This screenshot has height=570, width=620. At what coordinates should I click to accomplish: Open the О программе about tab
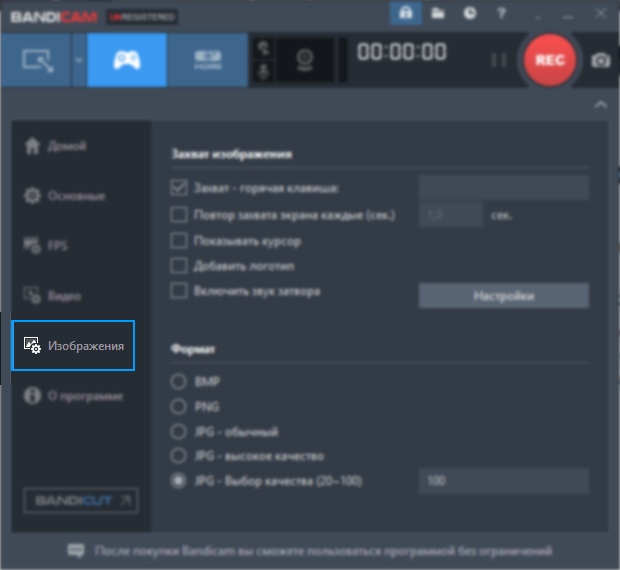click(74, 396)
